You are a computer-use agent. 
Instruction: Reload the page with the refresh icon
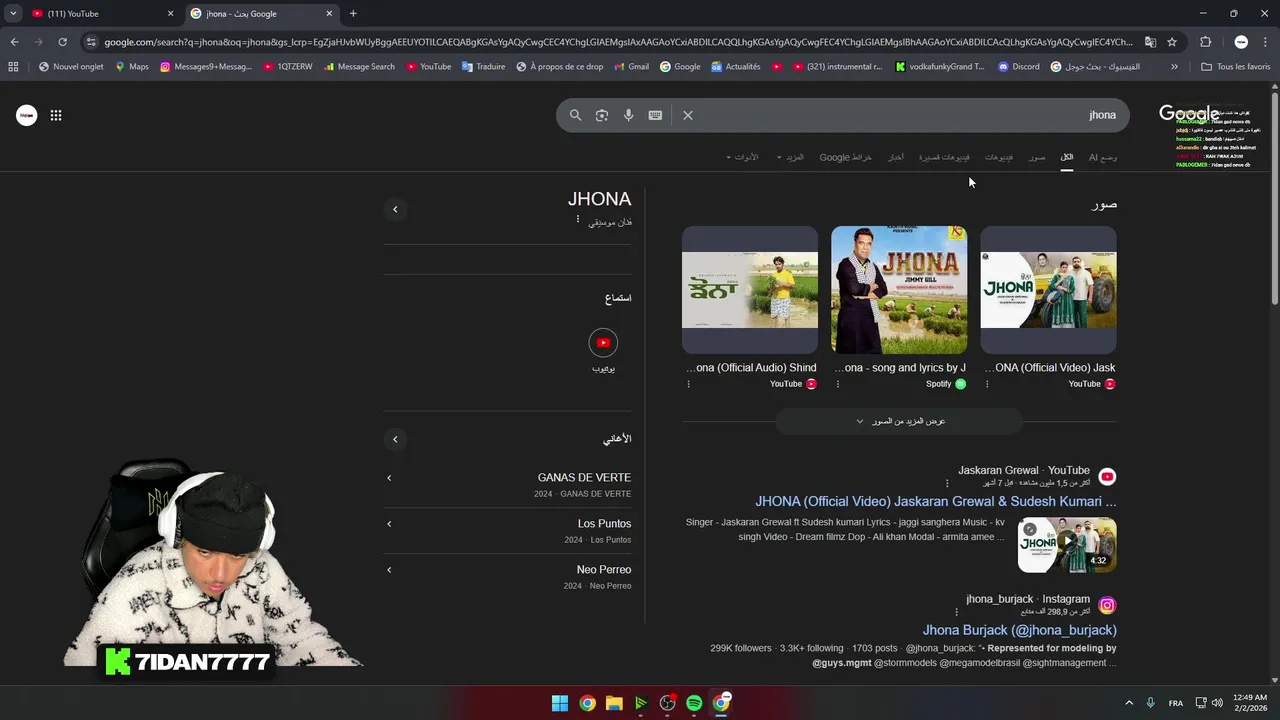coord(62,42)
